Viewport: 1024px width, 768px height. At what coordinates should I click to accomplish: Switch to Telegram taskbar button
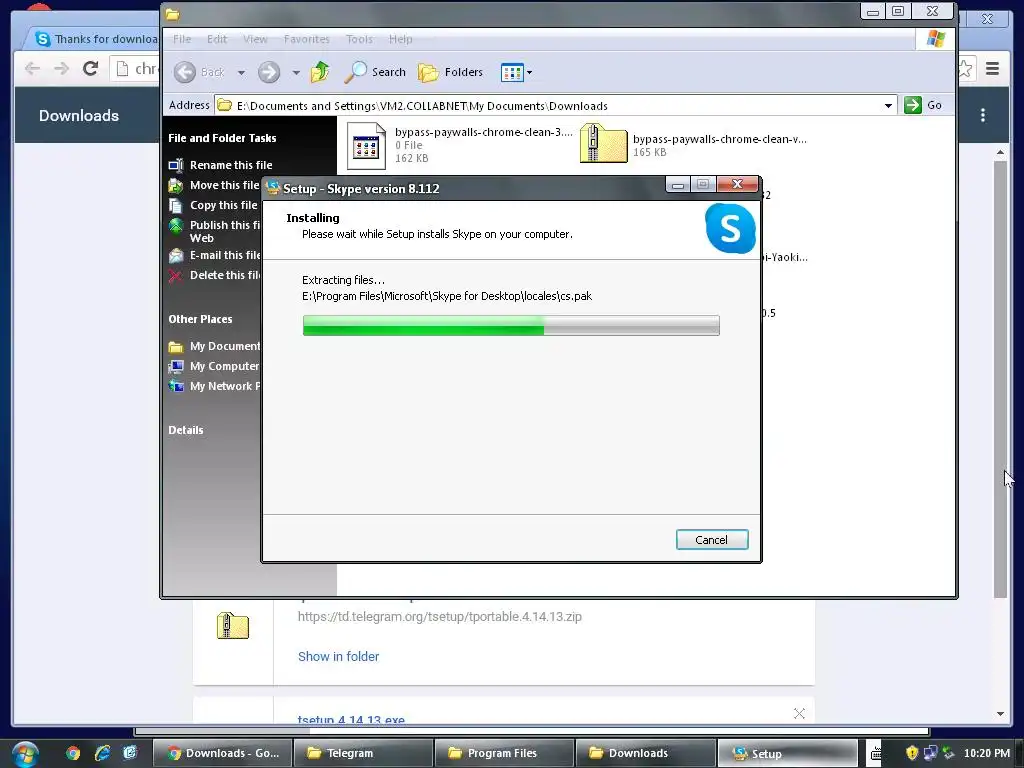tap(363, 753)
